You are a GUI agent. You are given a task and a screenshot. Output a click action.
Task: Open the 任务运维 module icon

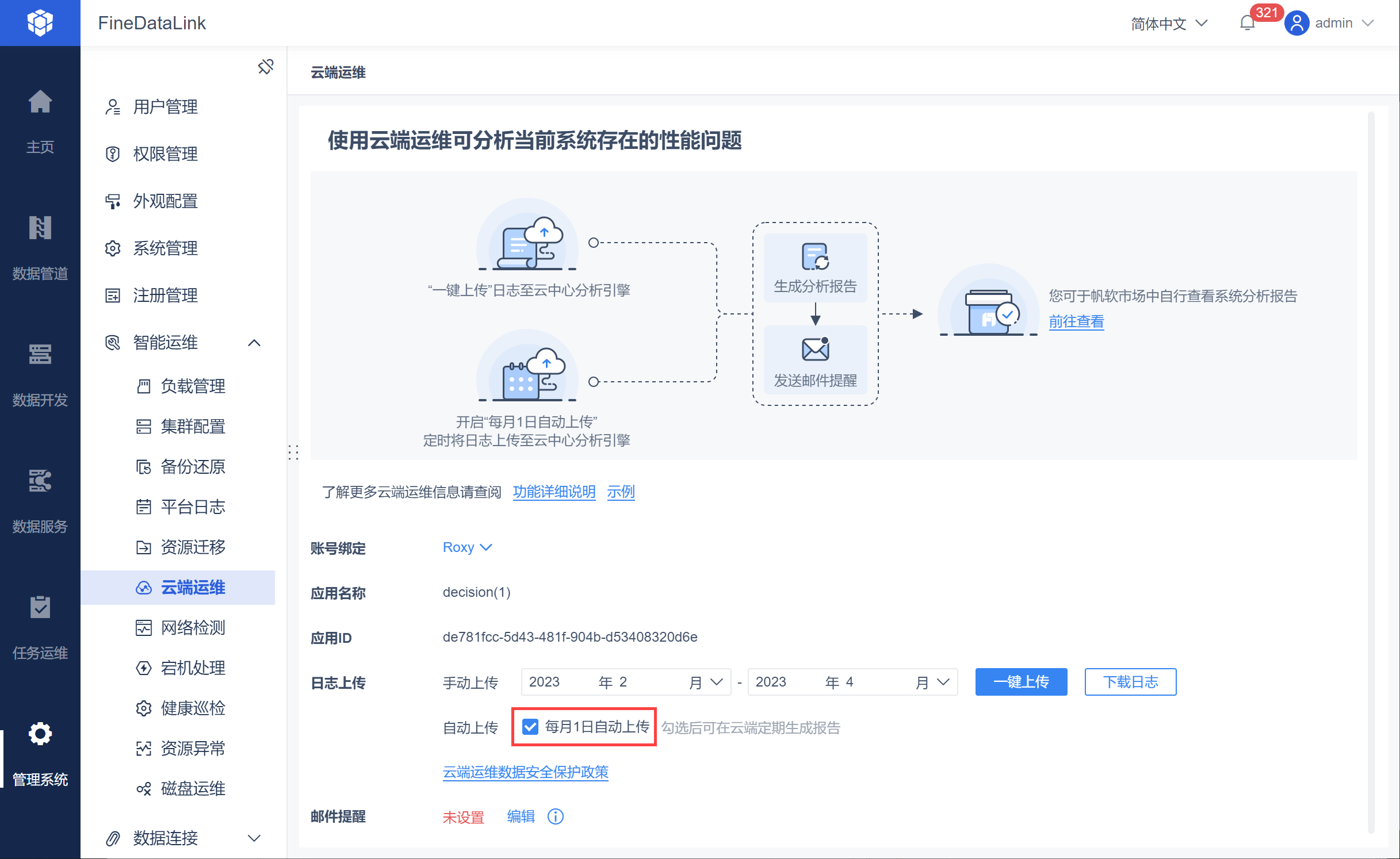pos(40,608)
